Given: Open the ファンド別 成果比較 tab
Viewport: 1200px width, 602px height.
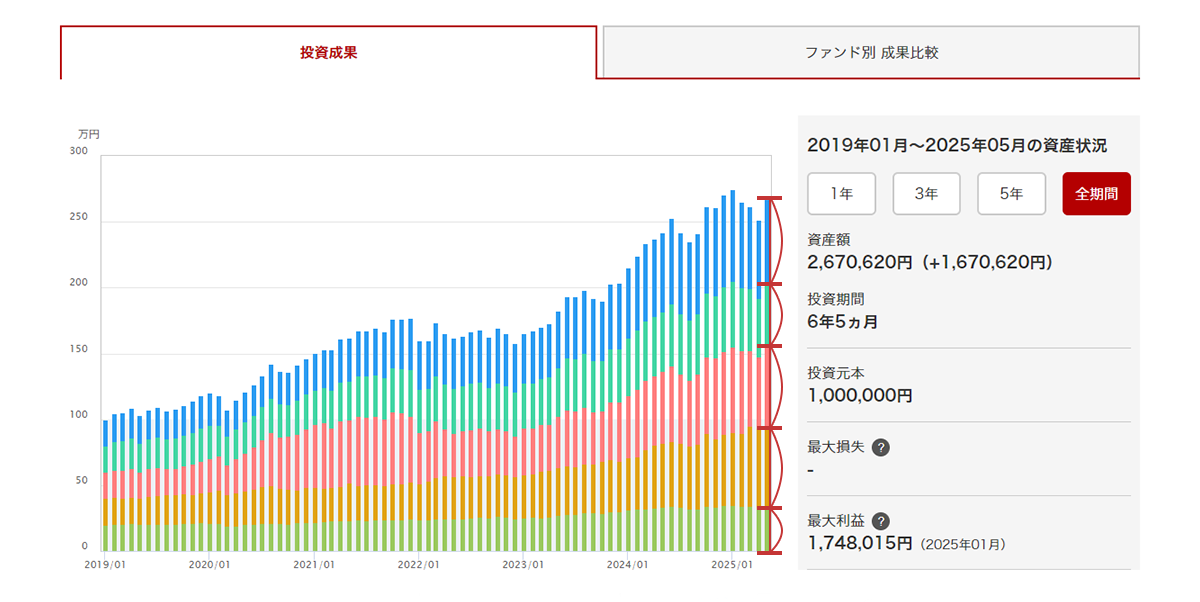Looking at the screenshot, I should pos(871,53).
